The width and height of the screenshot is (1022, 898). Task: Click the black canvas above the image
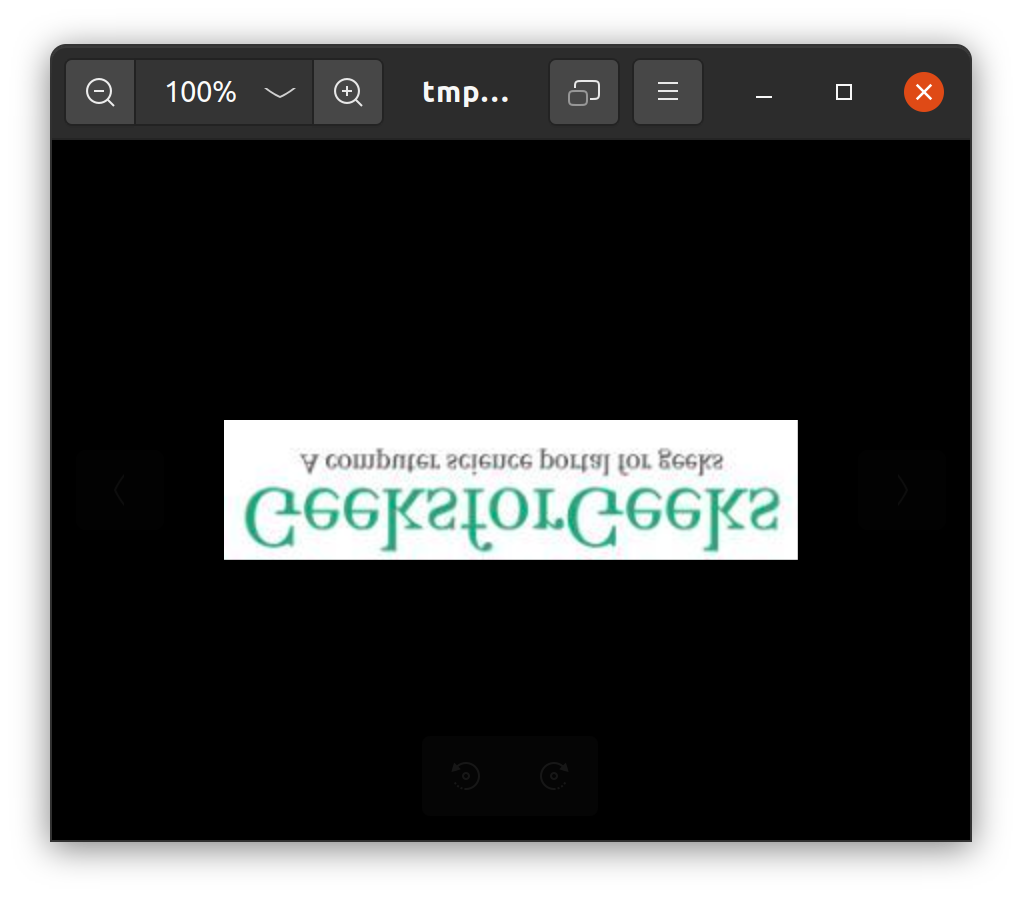pos(510,280)
